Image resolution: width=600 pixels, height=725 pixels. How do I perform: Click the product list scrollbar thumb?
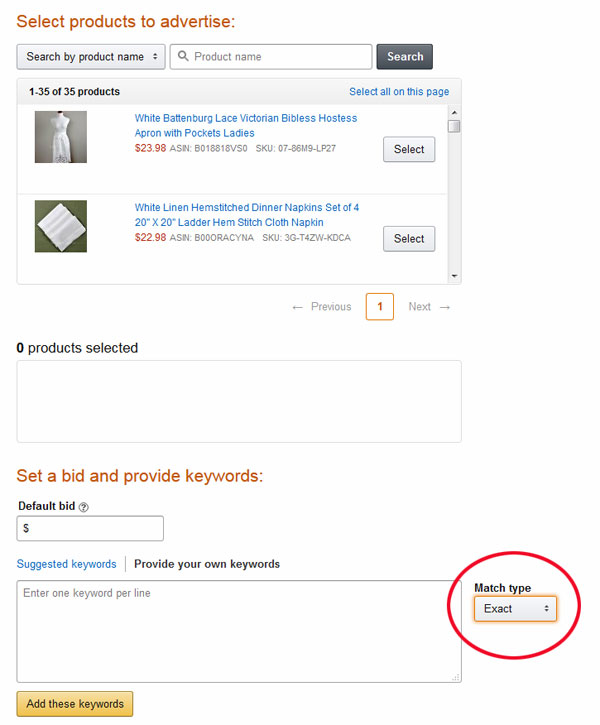click(x=454, y=126)
